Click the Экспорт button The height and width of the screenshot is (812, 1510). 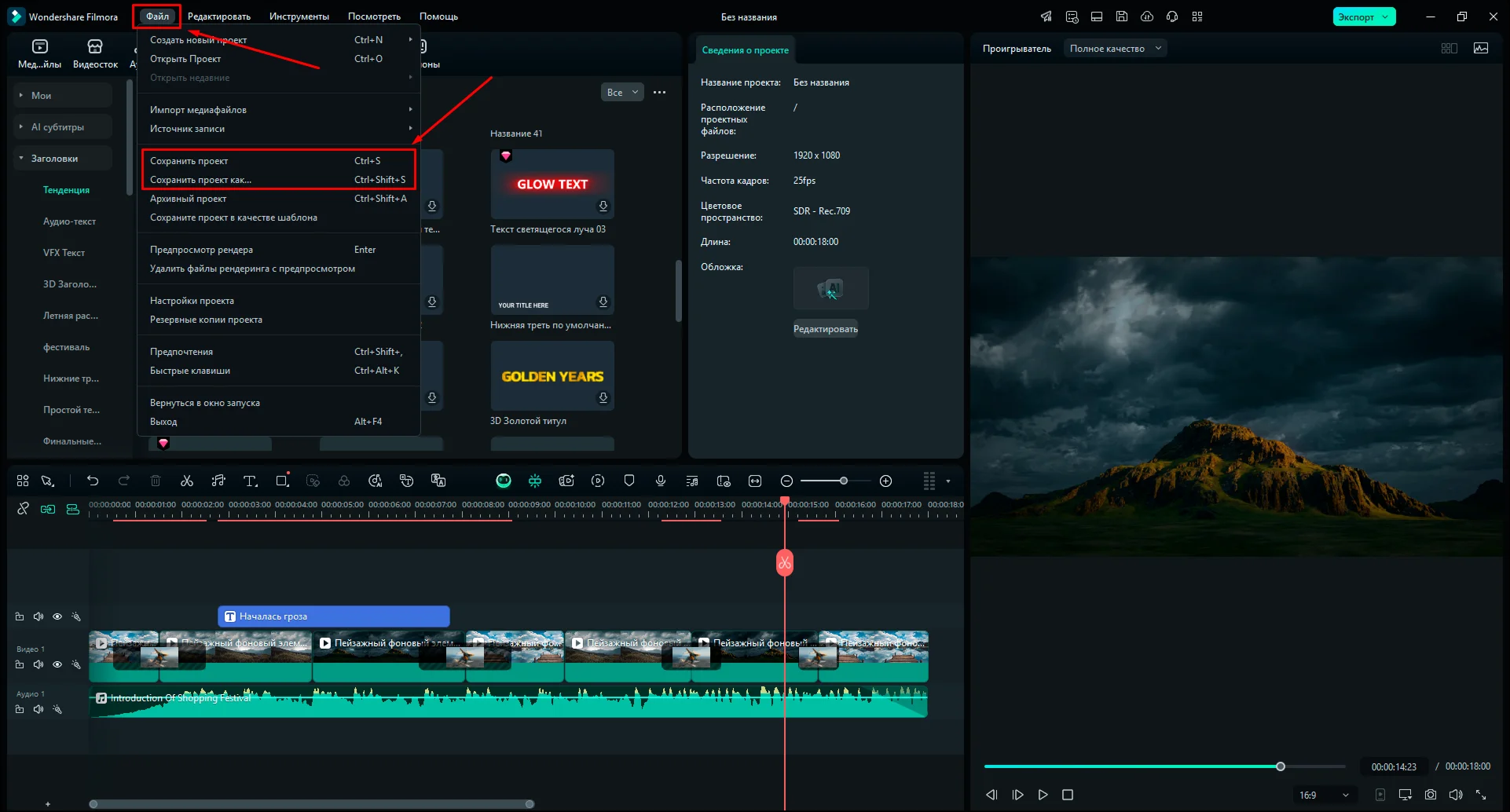point(1357,16)
